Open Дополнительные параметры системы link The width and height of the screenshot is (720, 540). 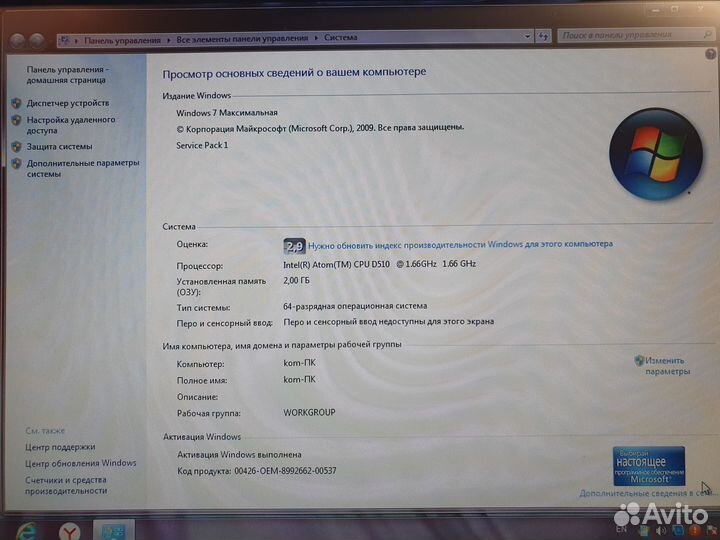click(x=83, y=168)
